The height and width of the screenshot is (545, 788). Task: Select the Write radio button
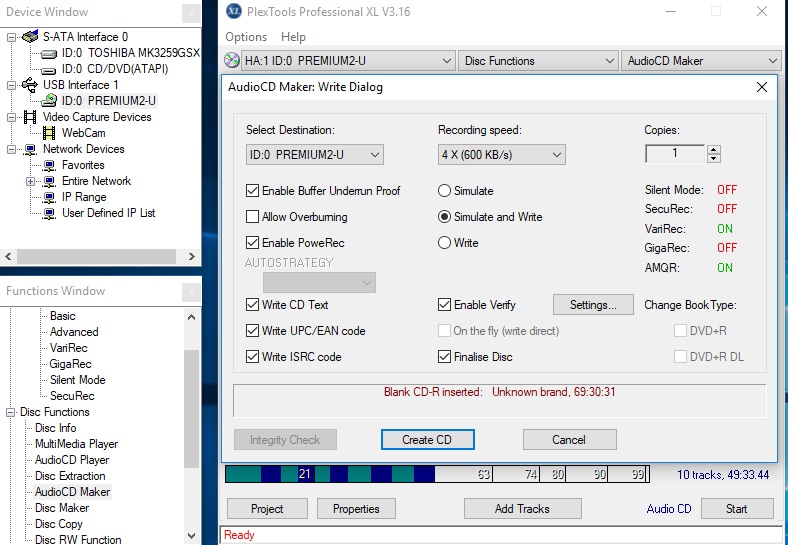(444, 243)
